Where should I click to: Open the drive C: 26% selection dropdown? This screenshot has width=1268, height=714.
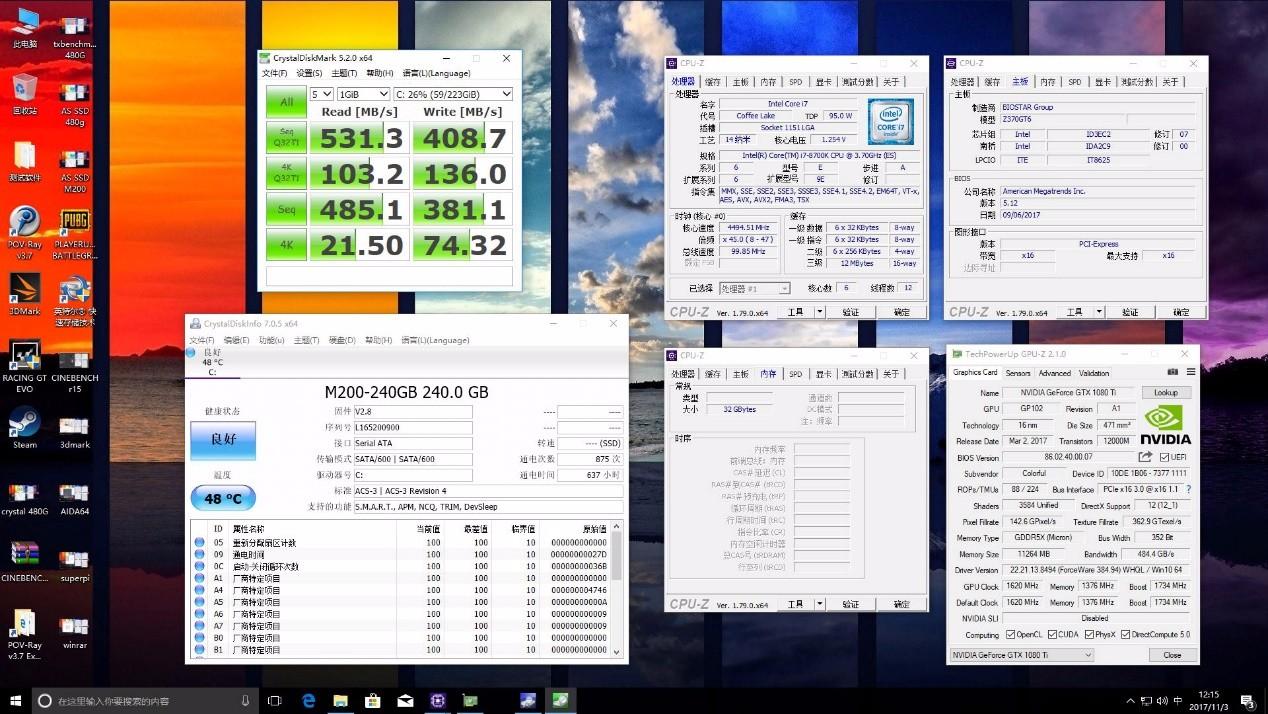(x=453, y=94)
